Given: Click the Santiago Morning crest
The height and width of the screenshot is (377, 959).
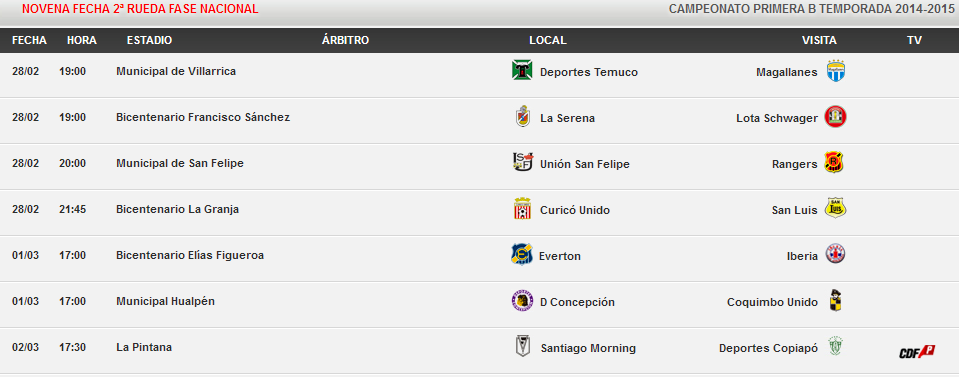Looking at the screenshot, I should click(x=522, y=347).
